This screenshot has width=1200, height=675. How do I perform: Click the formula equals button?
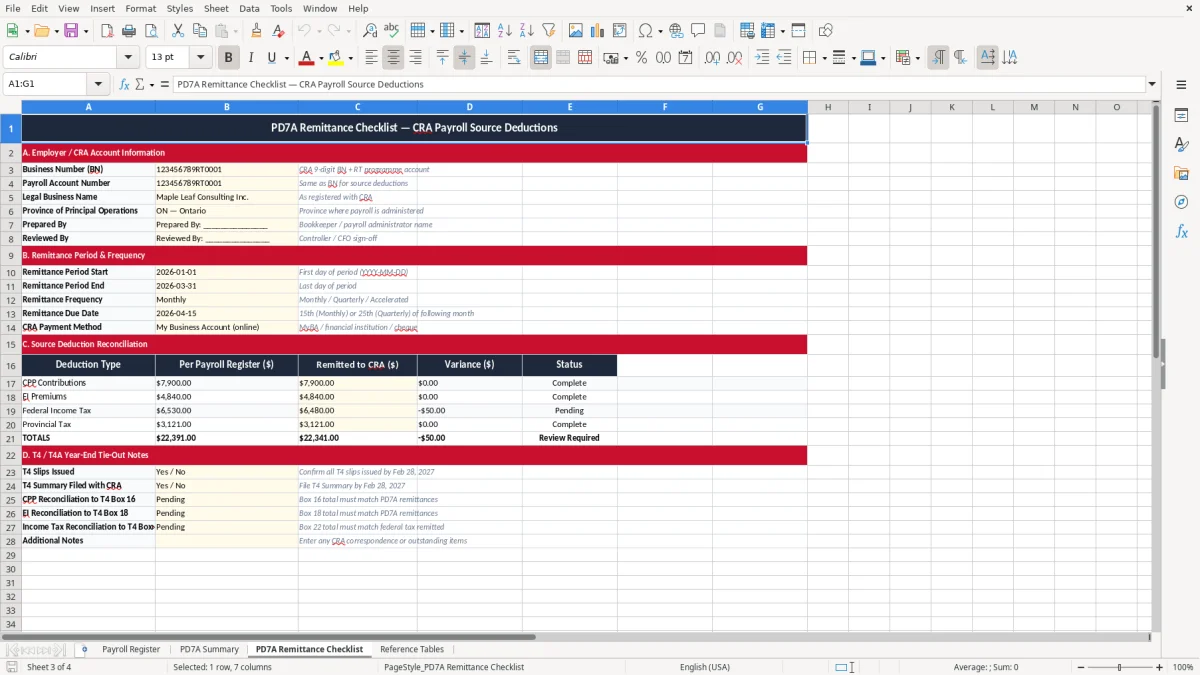coord(164,84)
